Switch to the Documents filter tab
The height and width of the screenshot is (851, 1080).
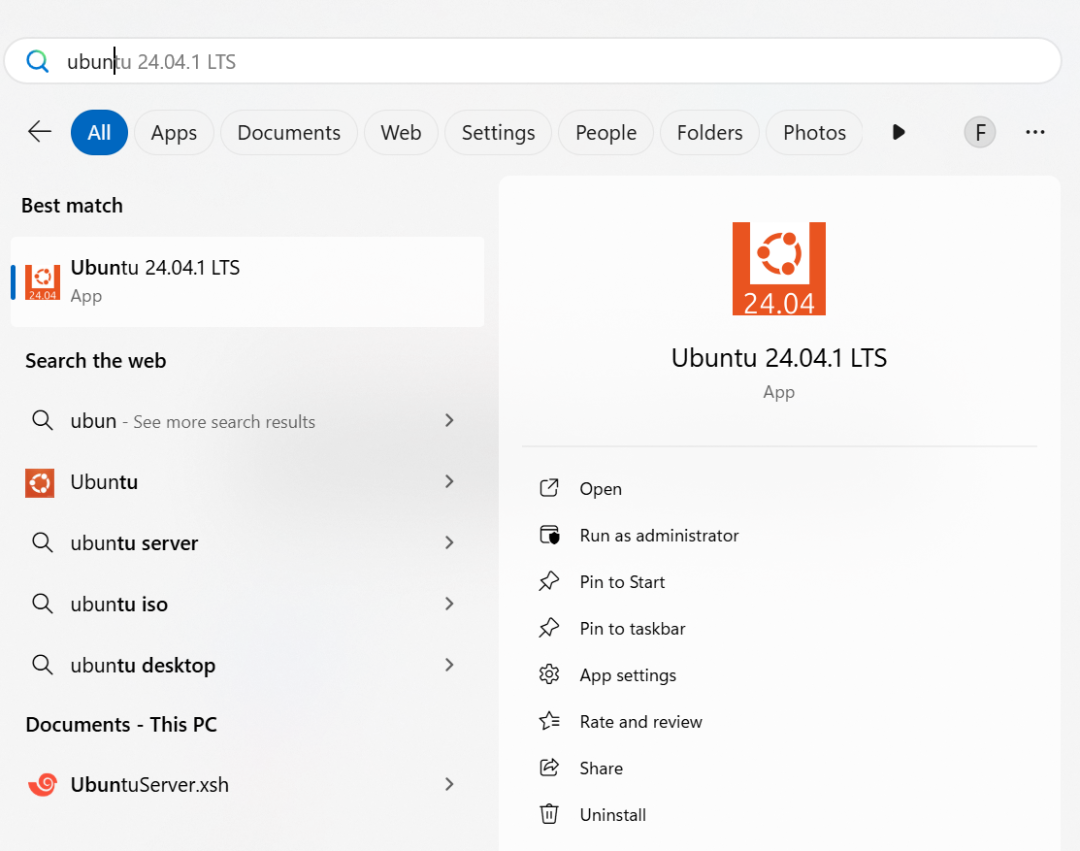[289, 132]
